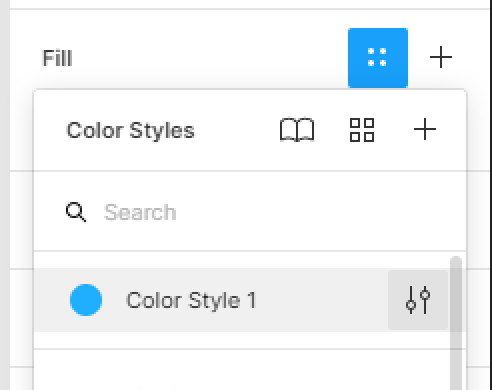492x390 pixels.
Task: Click blank list area below Color Style 1
Action: point(233,340)
